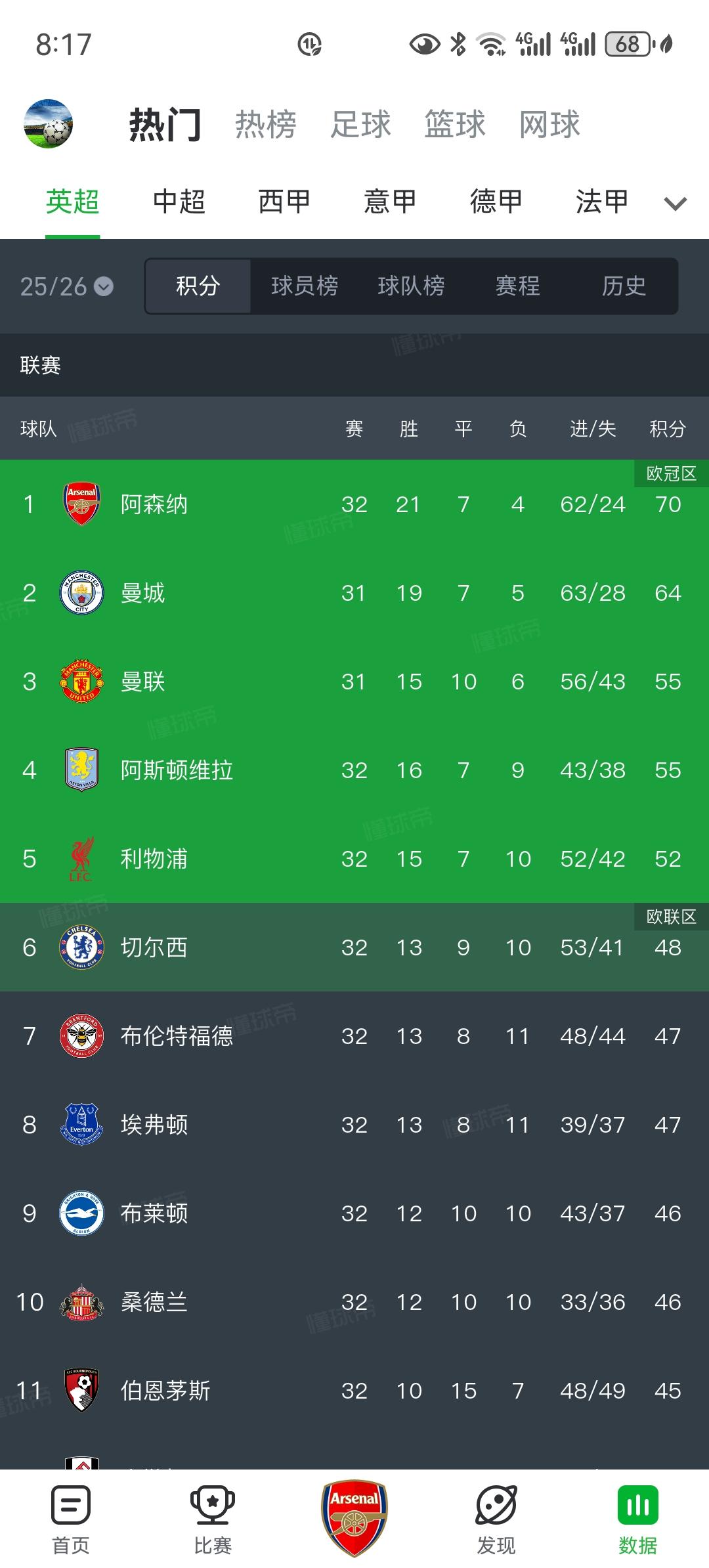
Task: Open the 发现 planet icon
Action: click(x=496, y=1506)
